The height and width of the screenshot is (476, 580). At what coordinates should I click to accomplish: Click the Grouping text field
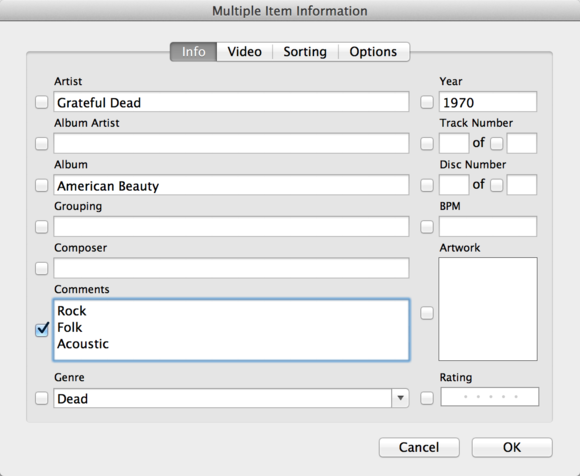pyautogui.click(x=231, y=226)
